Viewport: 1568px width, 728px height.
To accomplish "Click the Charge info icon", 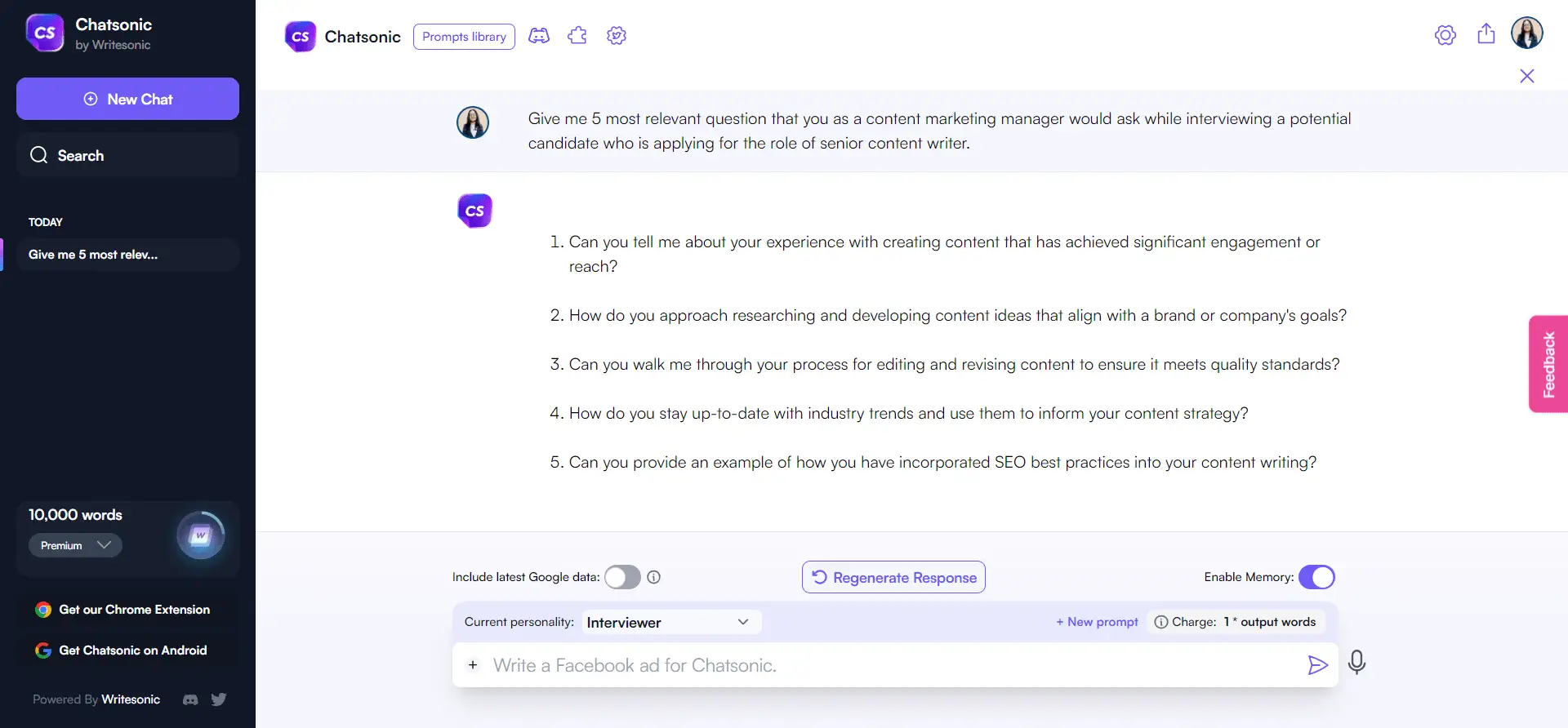I will [x=1160, y=622].
